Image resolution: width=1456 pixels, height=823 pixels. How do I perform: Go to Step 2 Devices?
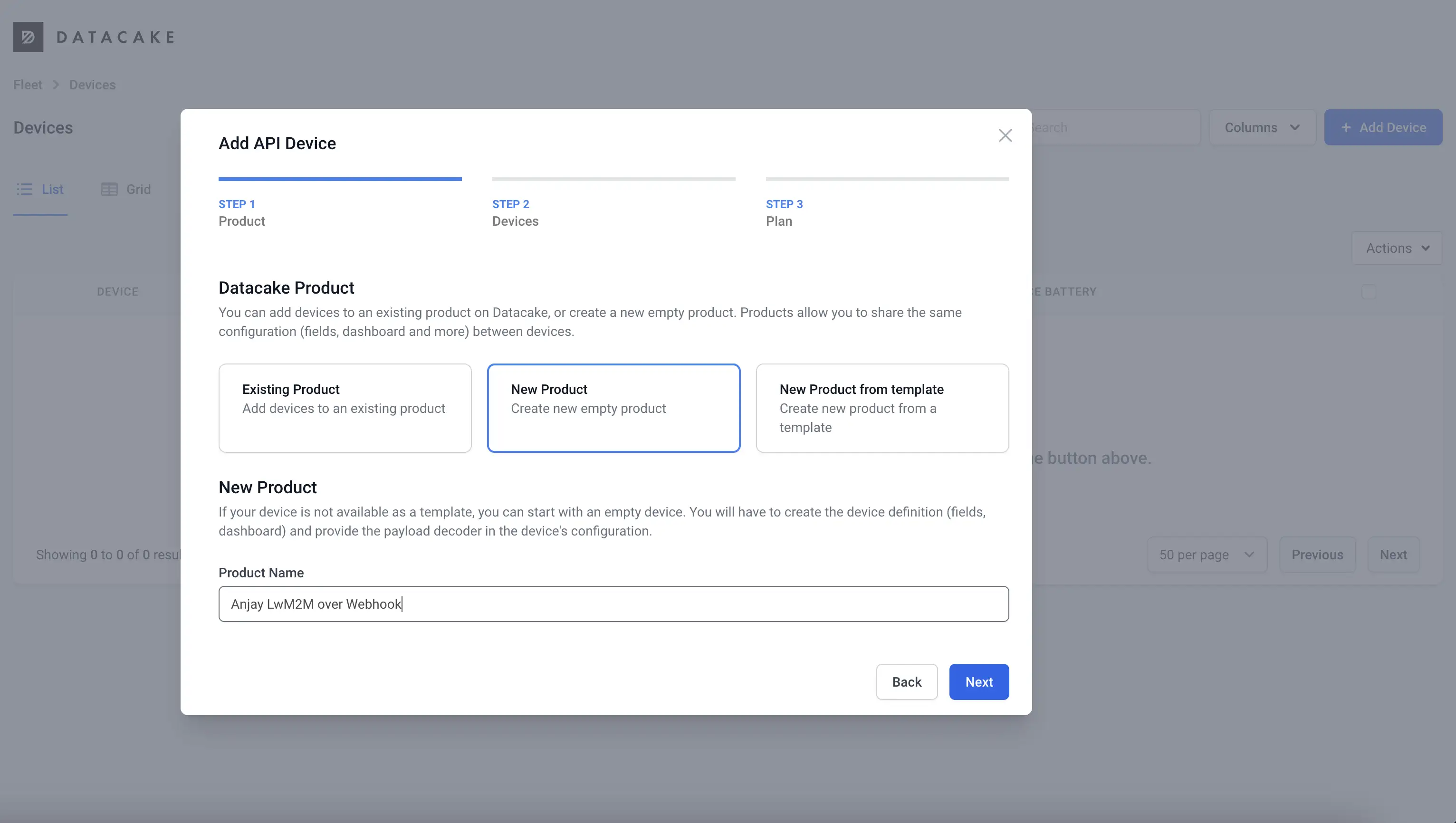pyautogui.click(x=614, y=203)
